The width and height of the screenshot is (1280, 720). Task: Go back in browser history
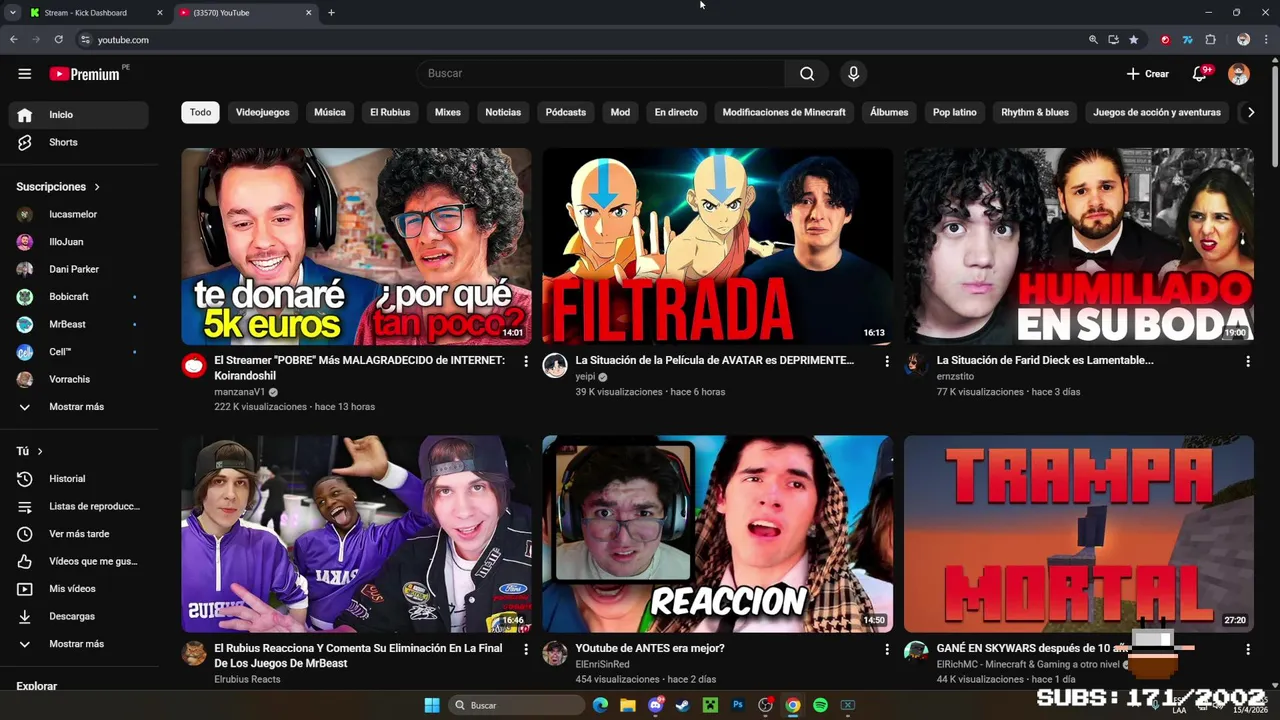click(x=14, y=40)
